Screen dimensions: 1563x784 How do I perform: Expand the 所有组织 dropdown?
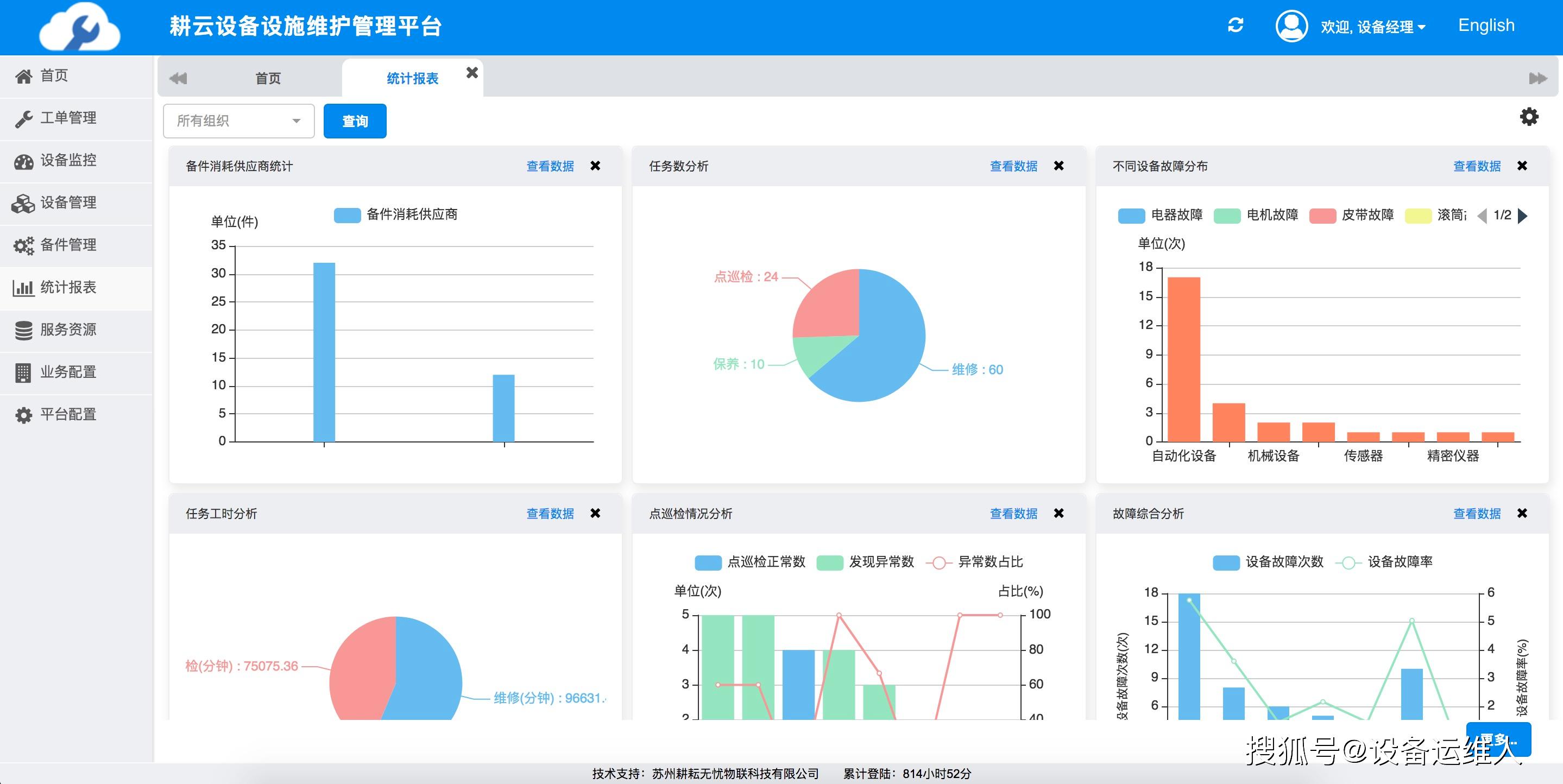pos(238,121)
